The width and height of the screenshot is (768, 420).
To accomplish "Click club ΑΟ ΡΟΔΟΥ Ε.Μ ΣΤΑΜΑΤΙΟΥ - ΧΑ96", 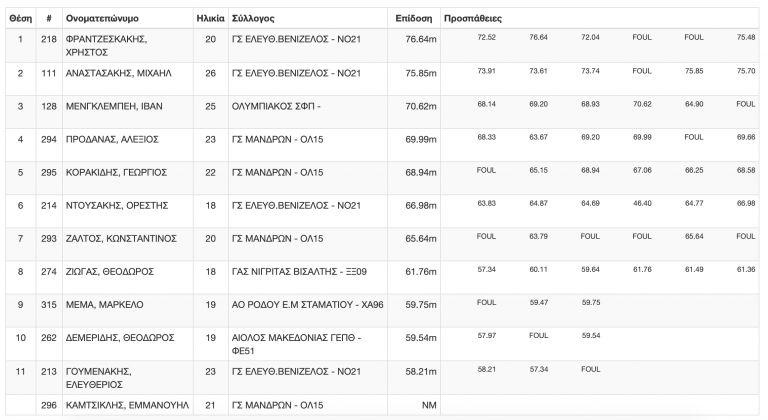I will coord(308,305).
